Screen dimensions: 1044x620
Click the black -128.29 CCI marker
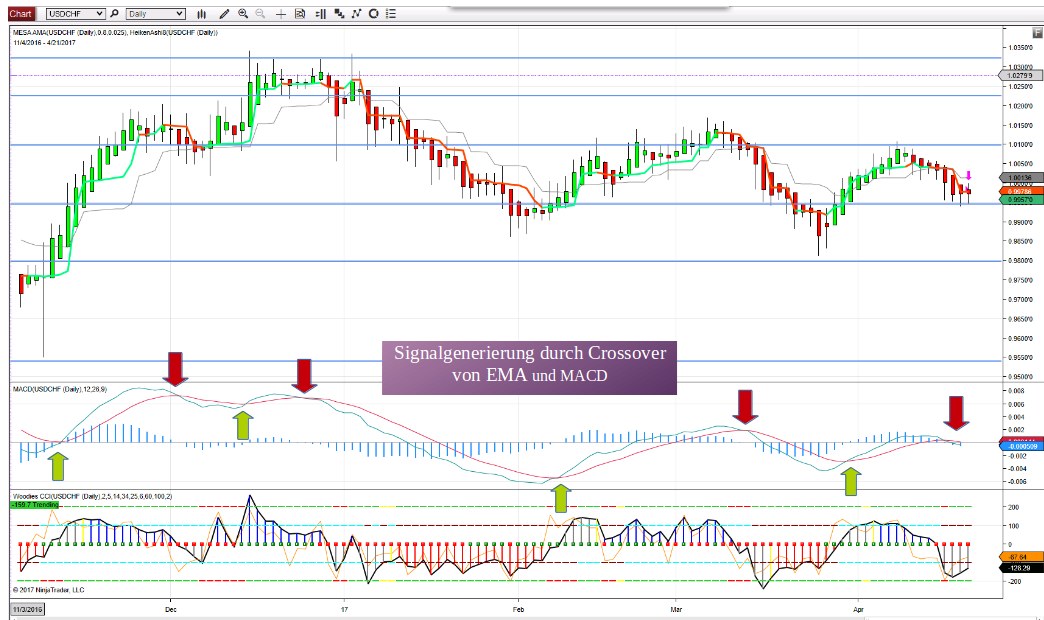pos(1020,568)
